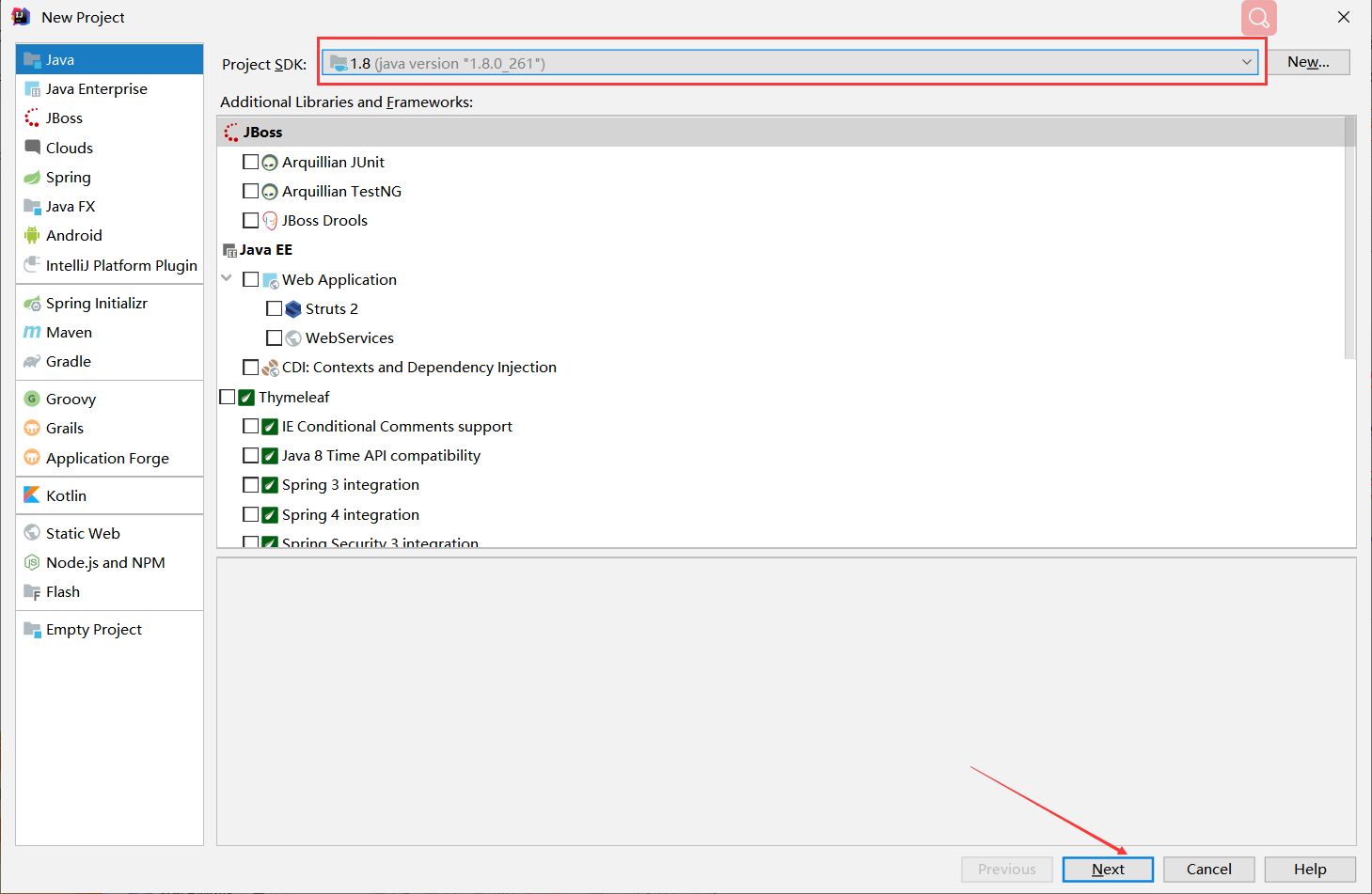The image size is (1372, 894).
Task: Click the Maven m icon
Action: tap(32, 332)
